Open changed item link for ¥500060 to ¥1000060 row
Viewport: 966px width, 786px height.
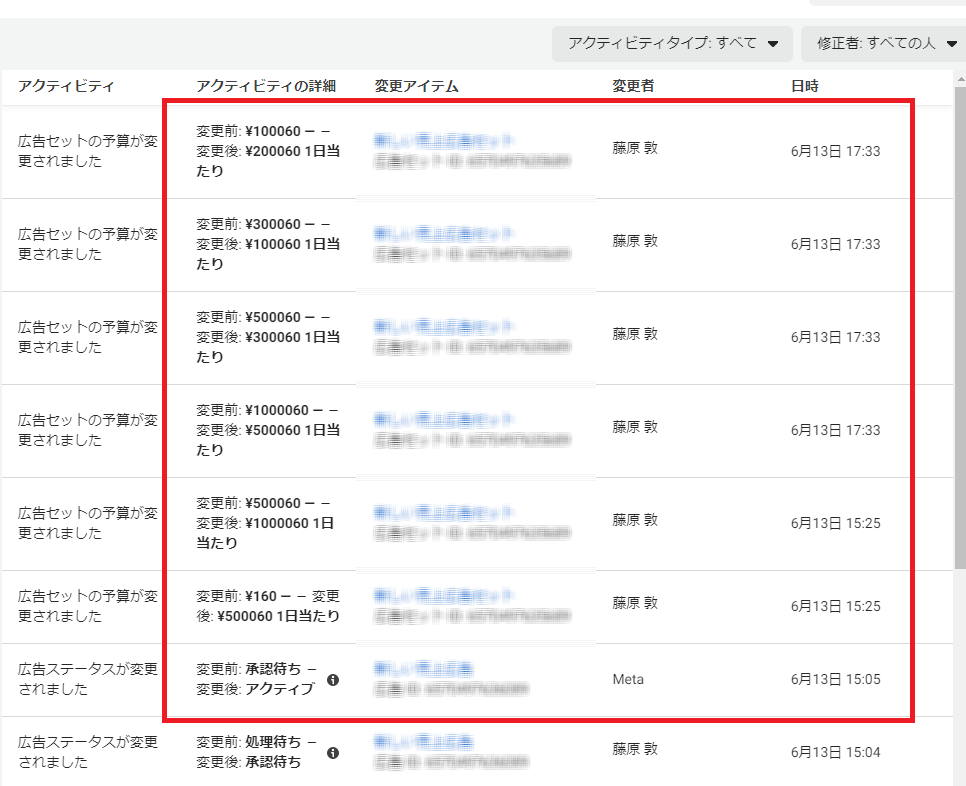445,513
